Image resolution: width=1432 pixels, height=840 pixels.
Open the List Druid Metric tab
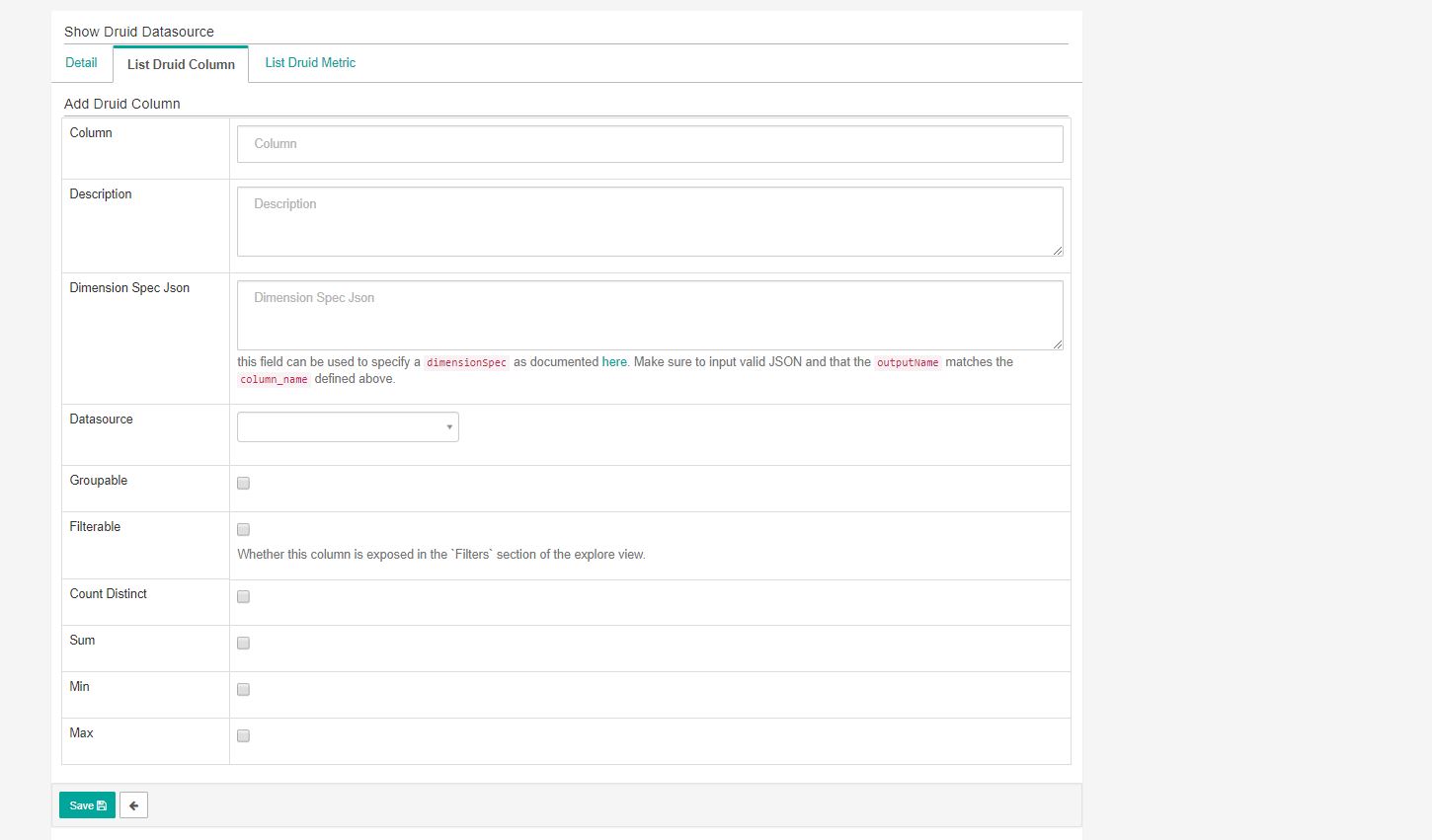point(310,63)
